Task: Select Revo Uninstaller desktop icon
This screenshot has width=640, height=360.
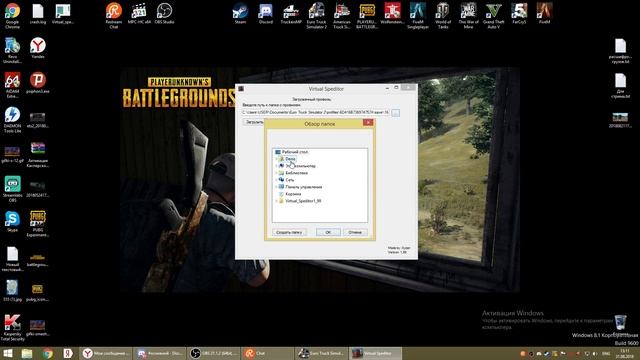Action: pyautogui.click(x=12, y=51)
